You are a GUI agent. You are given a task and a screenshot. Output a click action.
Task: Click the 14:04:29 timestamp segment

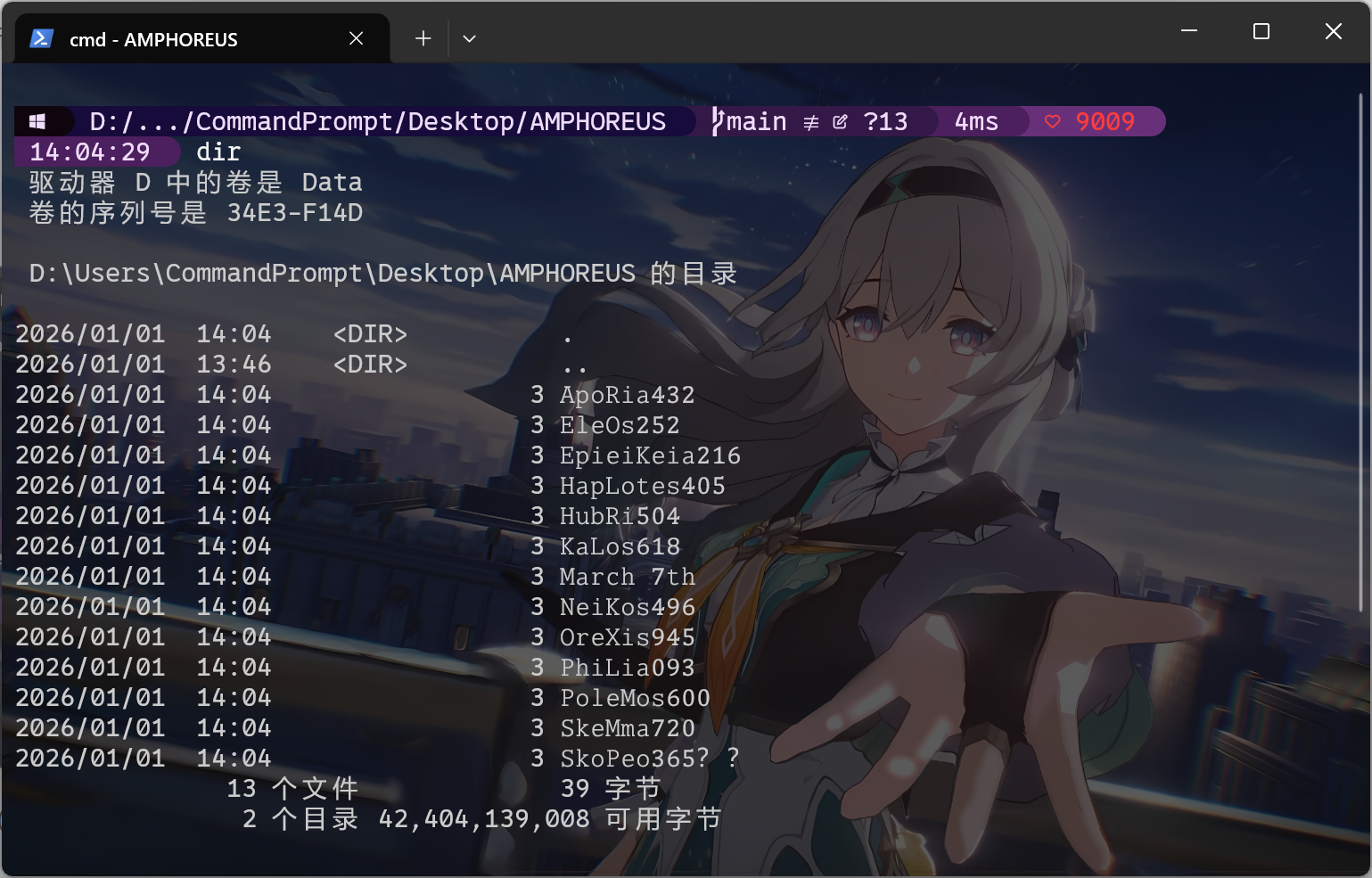(95, 152)
